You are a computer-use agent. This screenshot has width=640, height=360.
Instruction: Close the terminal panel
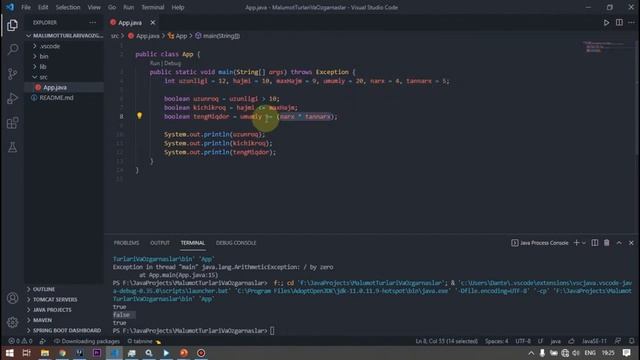631,243
